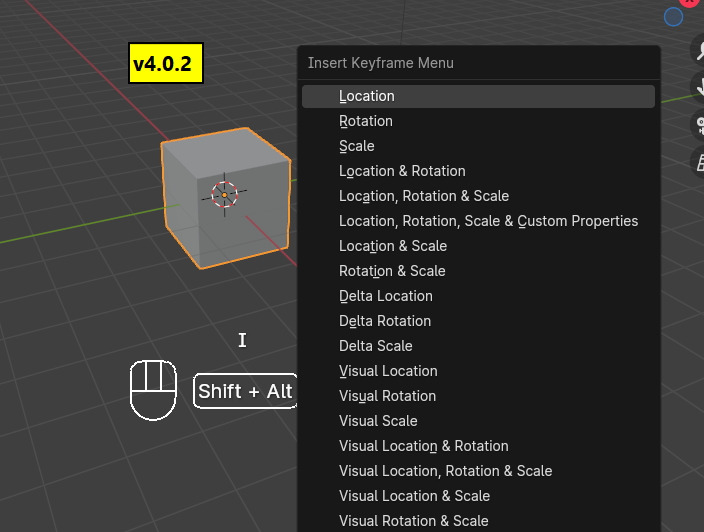
Task: Click the 3D cursor on the cube
Action: click(224, 195)
